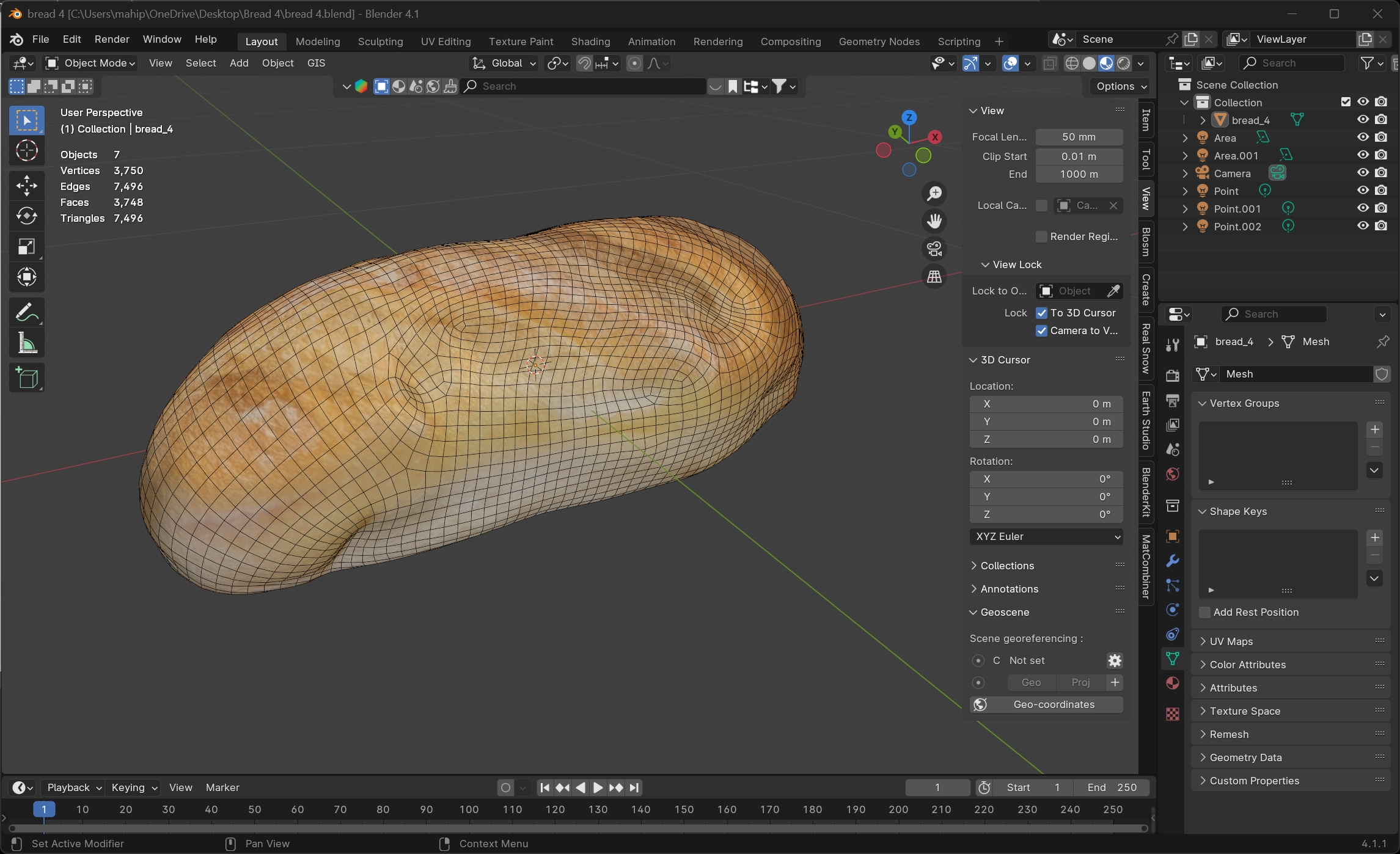Open the Object Mode dropdown
The height and width of the screenshot is (854, 1400).
(91, 63)
